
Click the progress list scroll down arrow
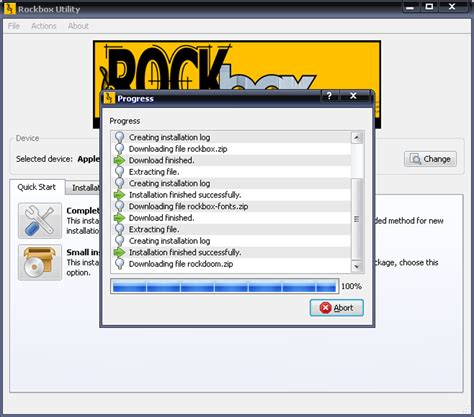point(357,266)
